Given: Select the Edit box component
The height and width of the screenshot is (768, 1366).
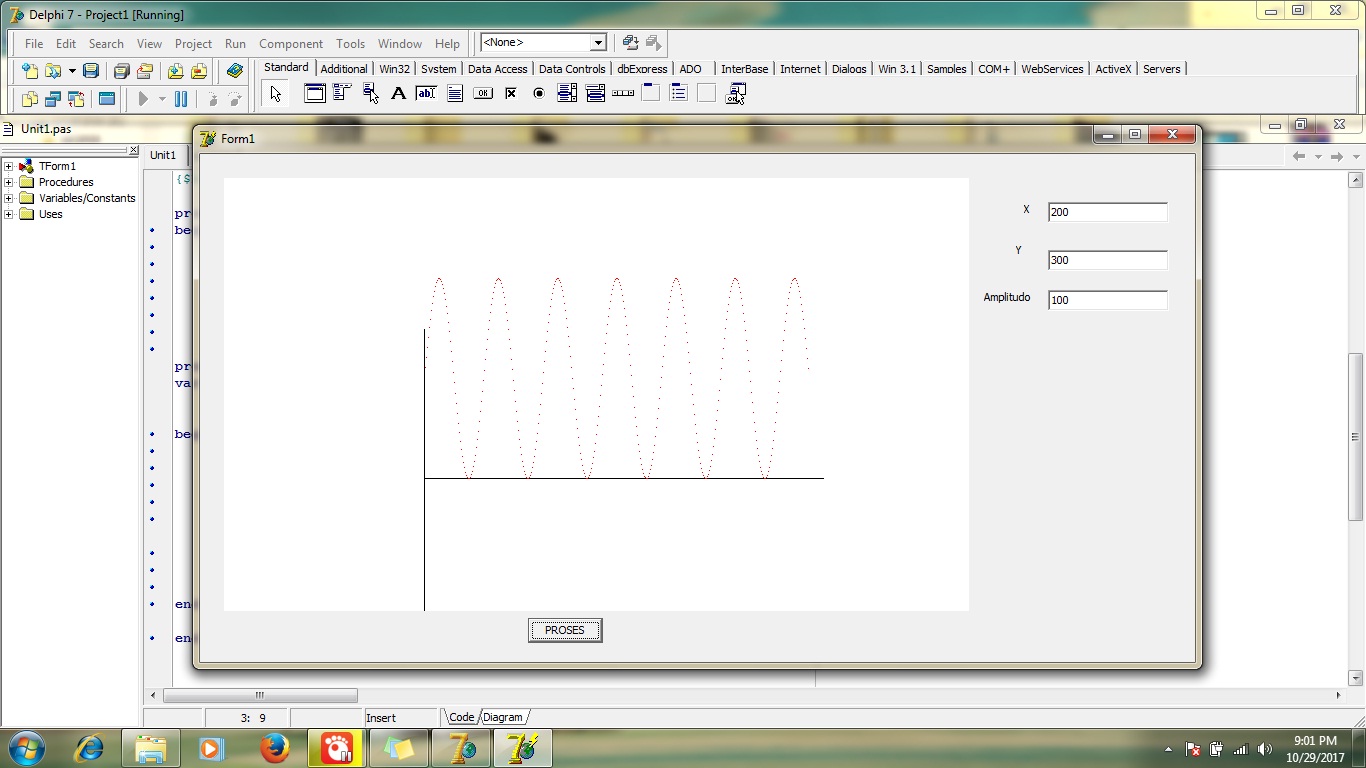Looking at the screenshot, I should click(425, 93).
